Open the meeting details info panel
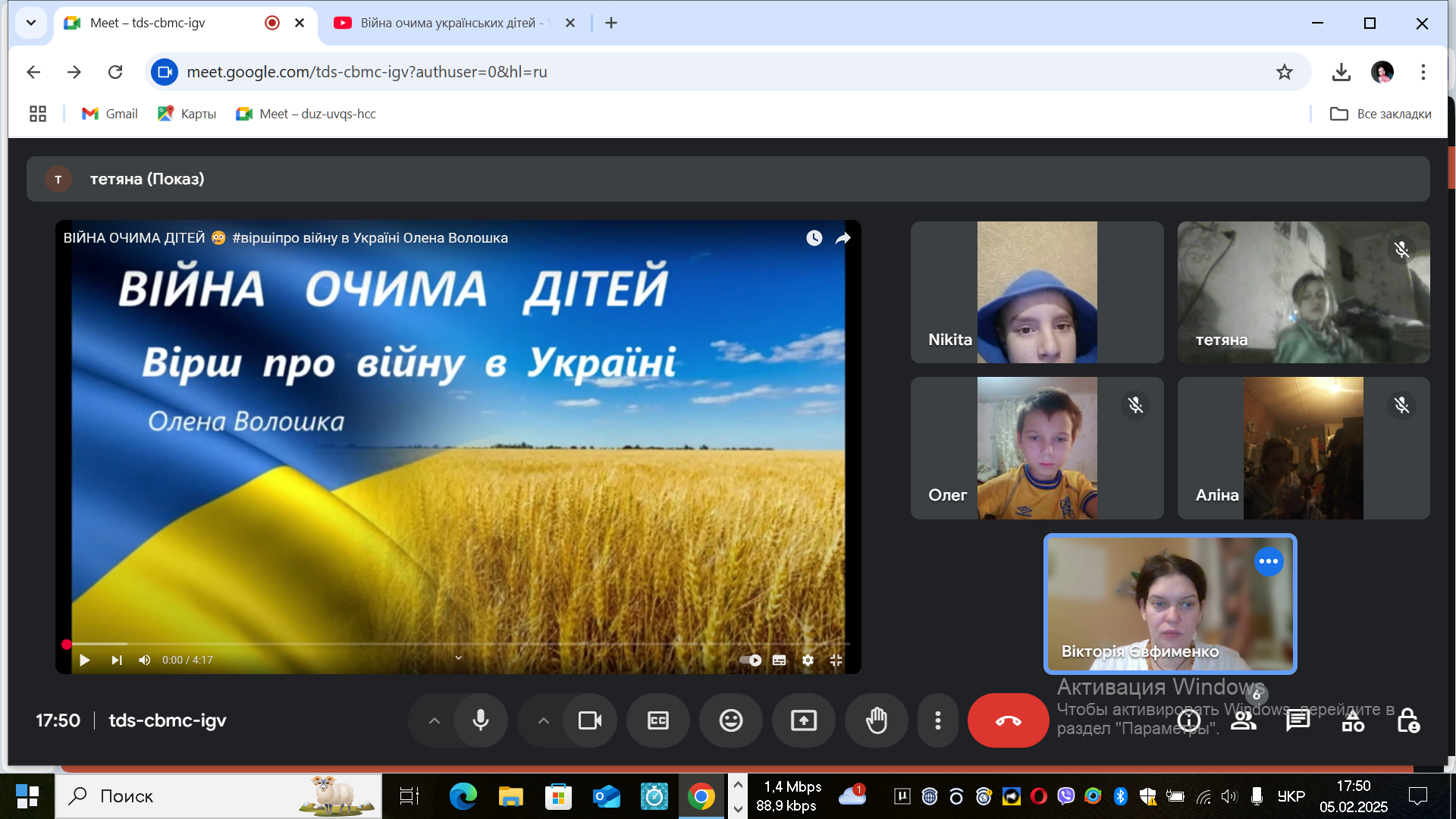Screen dimensions: 1456x819 [1188, 721]
